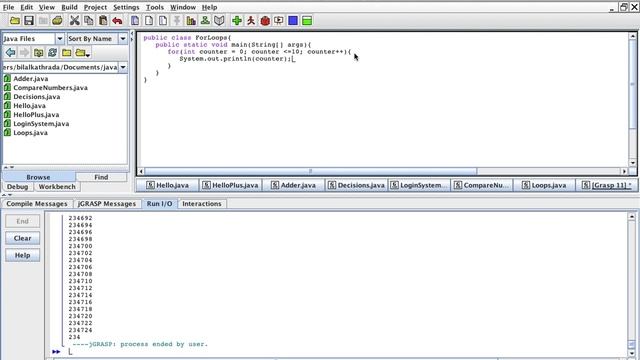
Task: Click the second blank page icon before the gray pin
Action: click(x=163, y=20)
